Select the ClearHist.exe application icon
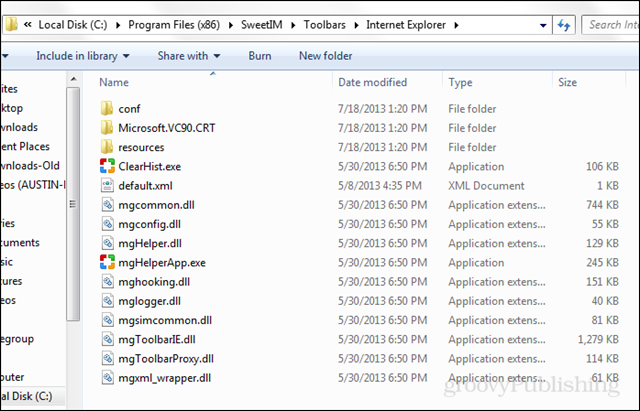 (107, 166)
